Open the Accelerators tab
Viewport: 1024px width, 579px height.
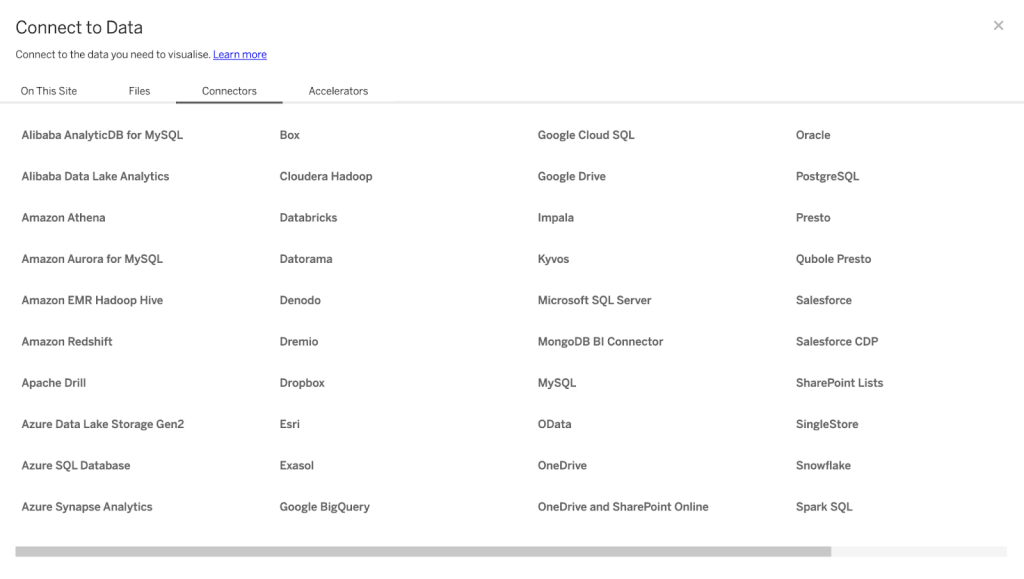point(338,91)
